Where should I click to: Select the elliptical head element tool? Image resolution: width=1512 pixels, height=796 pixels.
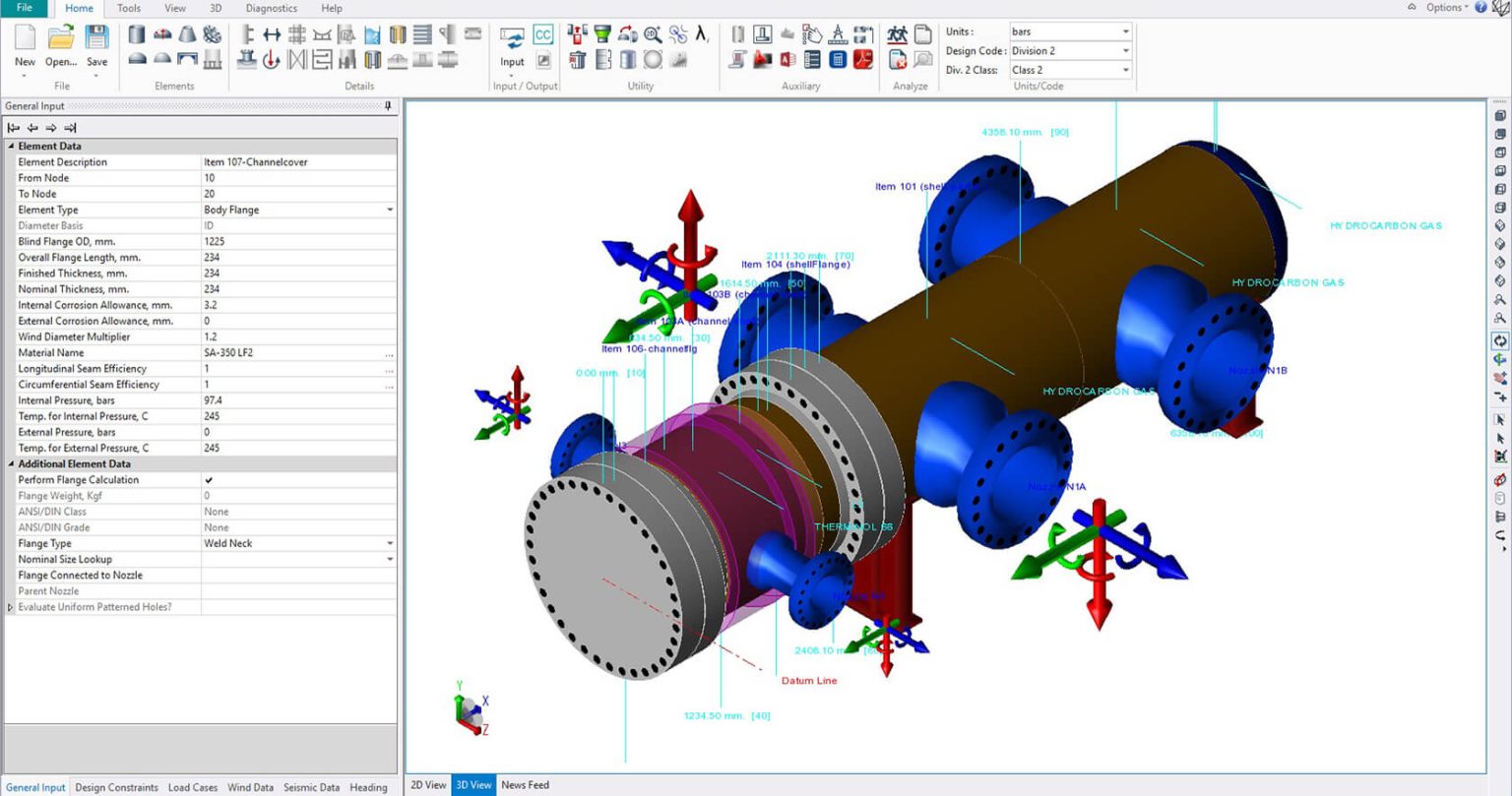coord(139,60)
